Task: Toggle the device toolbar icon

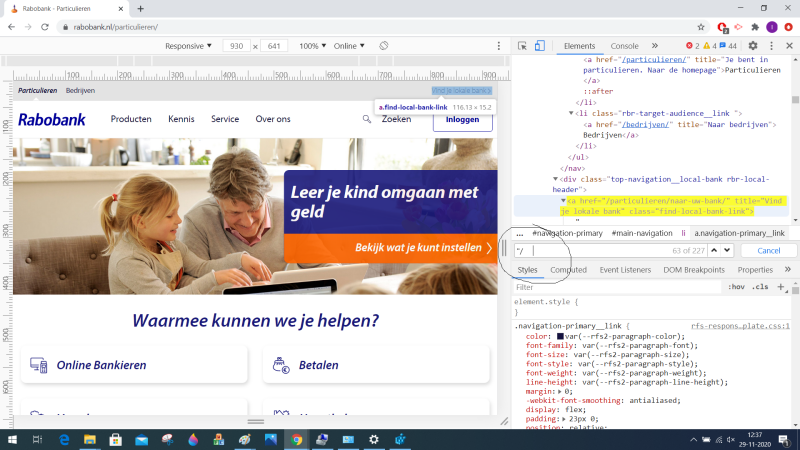Action: [x=539, y=46]
